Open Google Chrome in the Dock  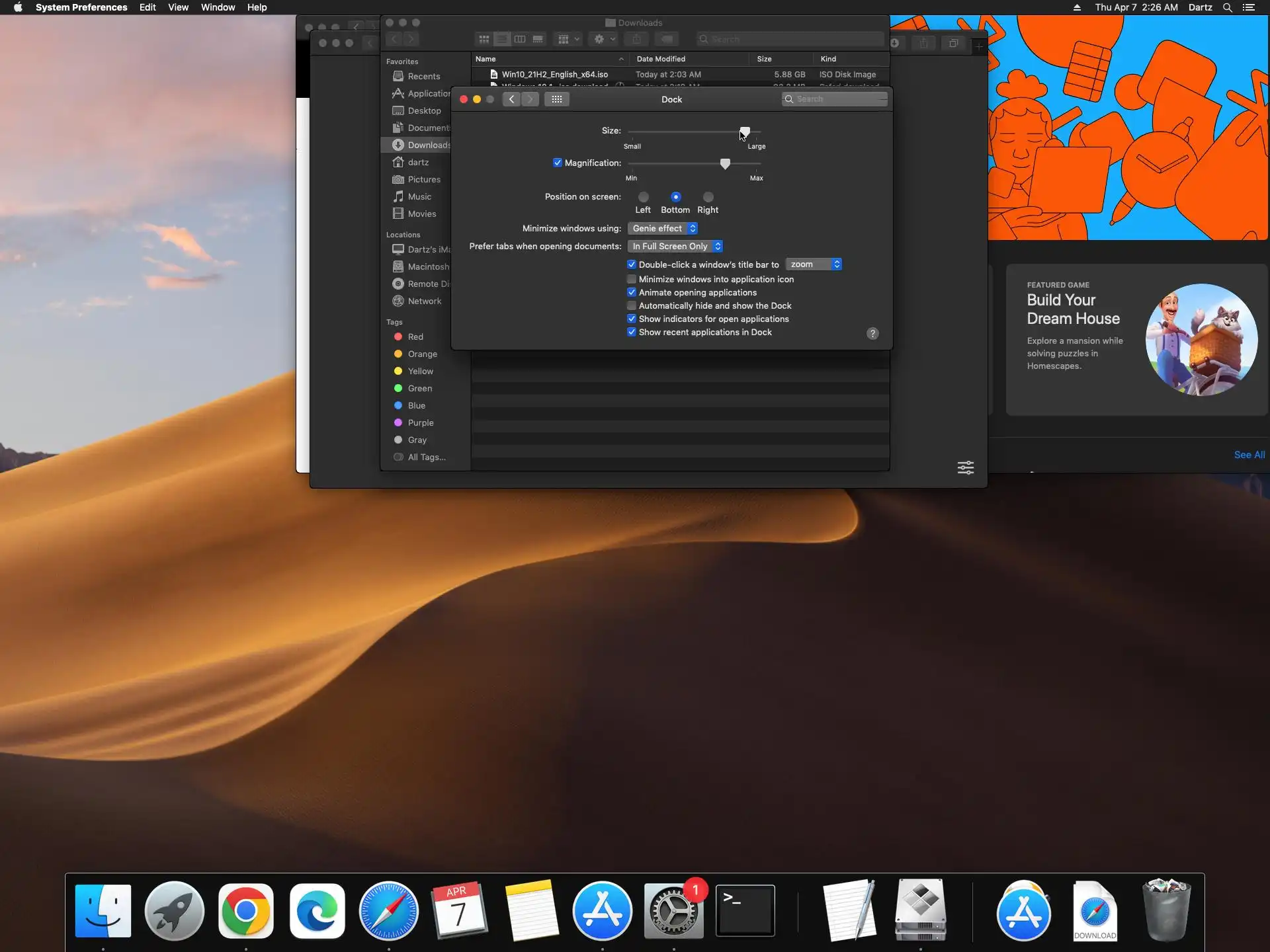(245, 911)
